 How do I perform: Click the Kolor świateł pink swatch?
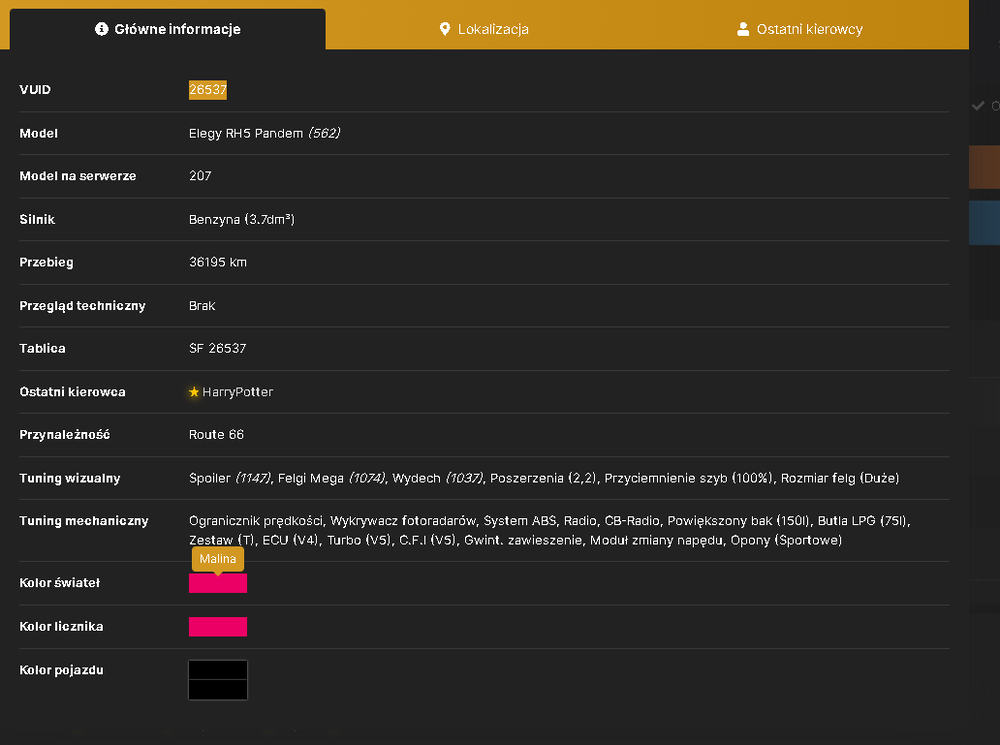click(x=217, y=583)
